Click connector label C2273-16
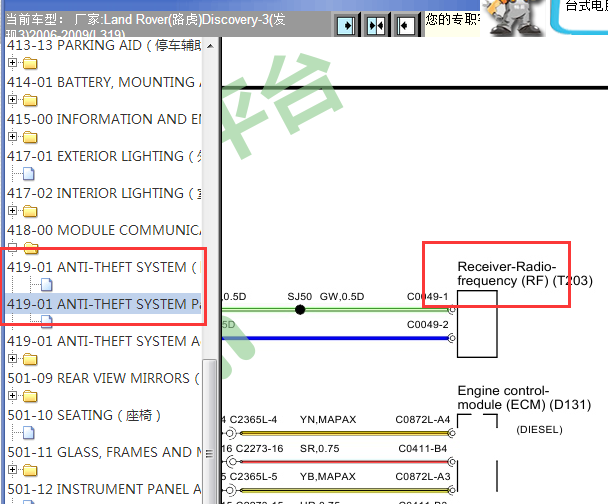608x504 pixels. tap(259, 449)
